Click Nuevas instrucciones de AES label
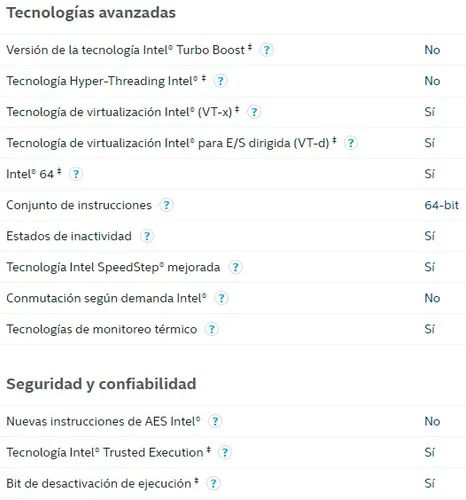Image resolution: width=466 pixels, height=500 pixels. tap(103, 421)
